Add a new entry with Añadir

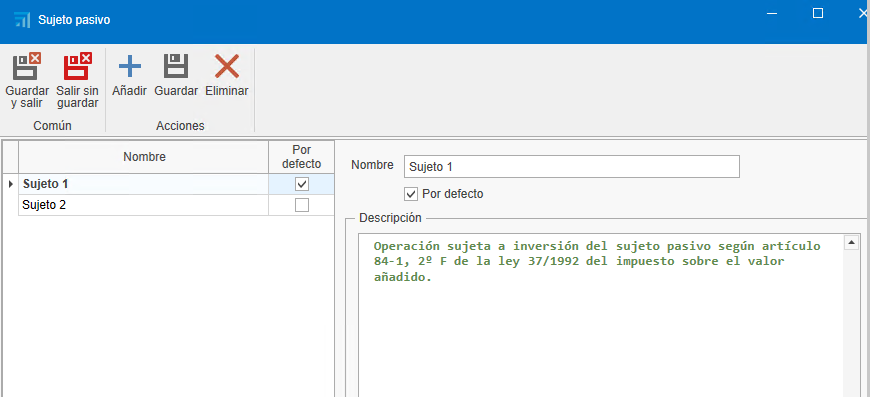(x=129, y=74)
